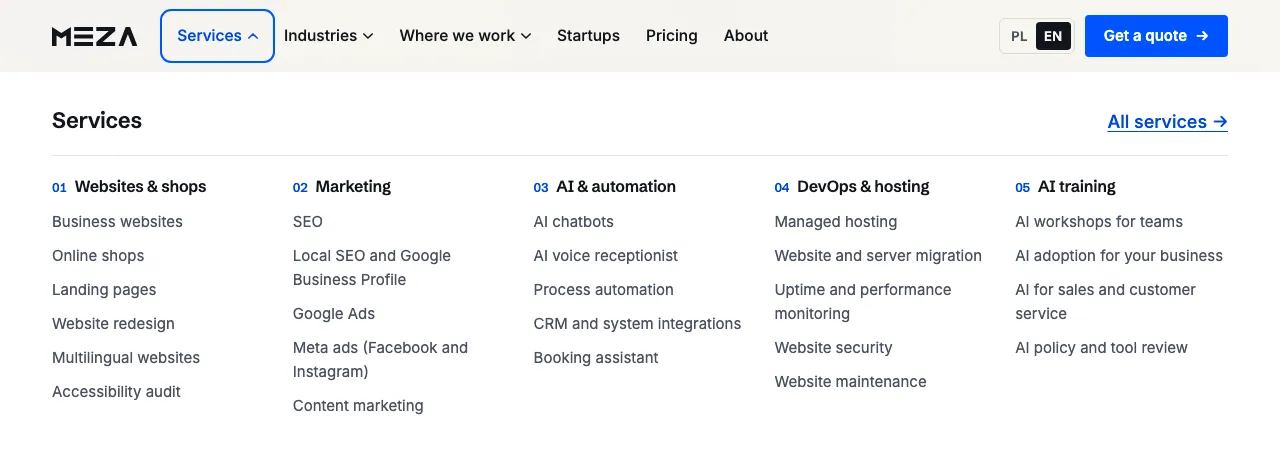
Task: Go to AI policy and tool review
Action: pos(1101,348)
